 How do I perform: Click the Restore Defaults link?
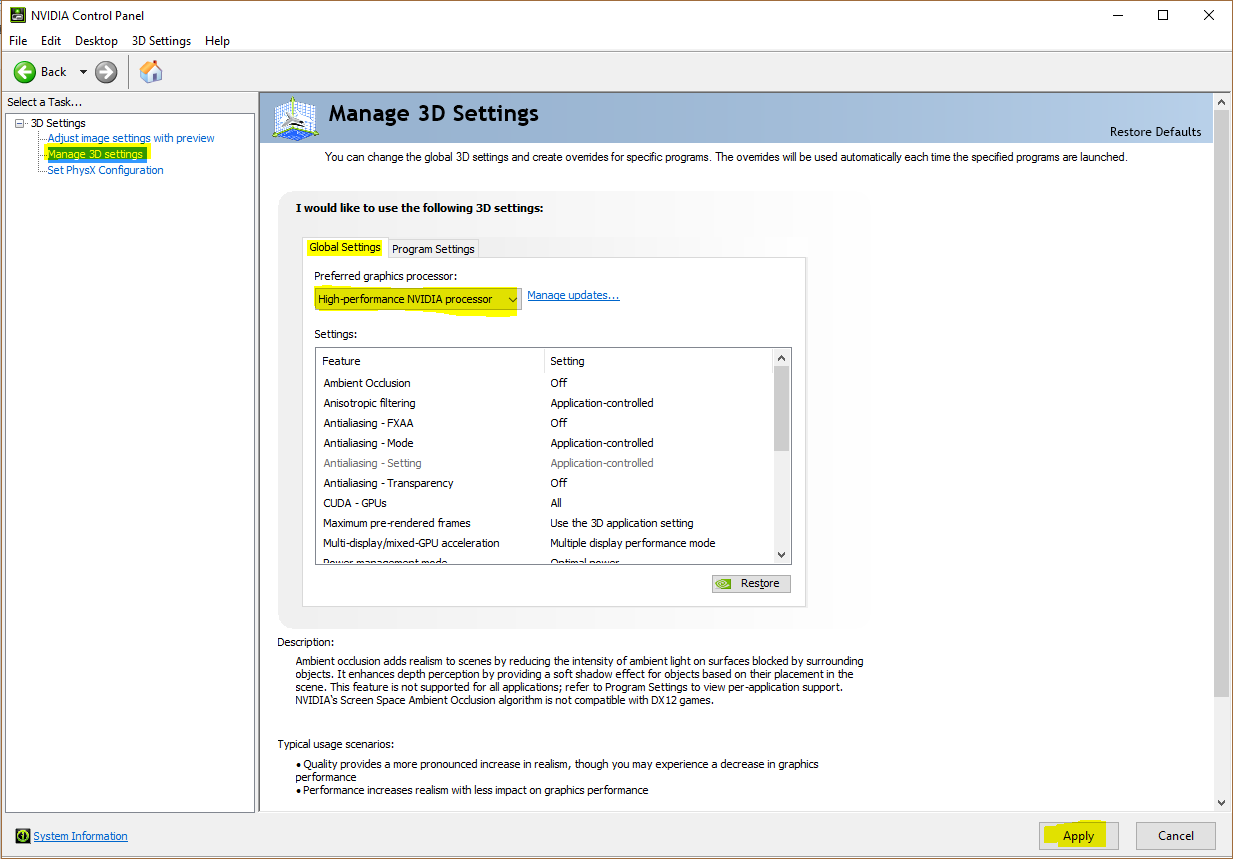pyautogui.click(x=1156, y=131)
